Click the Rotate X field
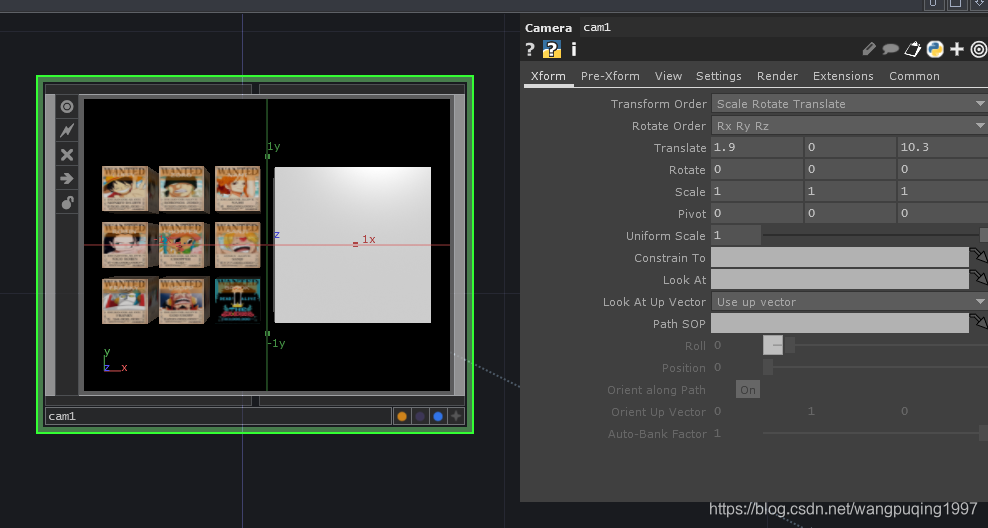The image size is (988, 528). tap(757, 169)
